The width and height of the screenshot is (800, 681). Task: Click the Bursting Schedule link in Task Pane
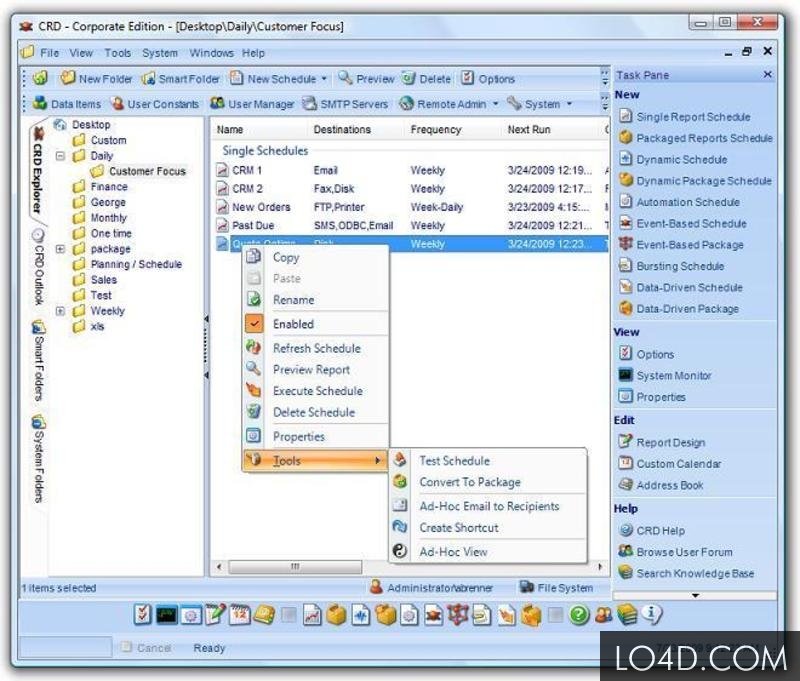click(680, 266)
